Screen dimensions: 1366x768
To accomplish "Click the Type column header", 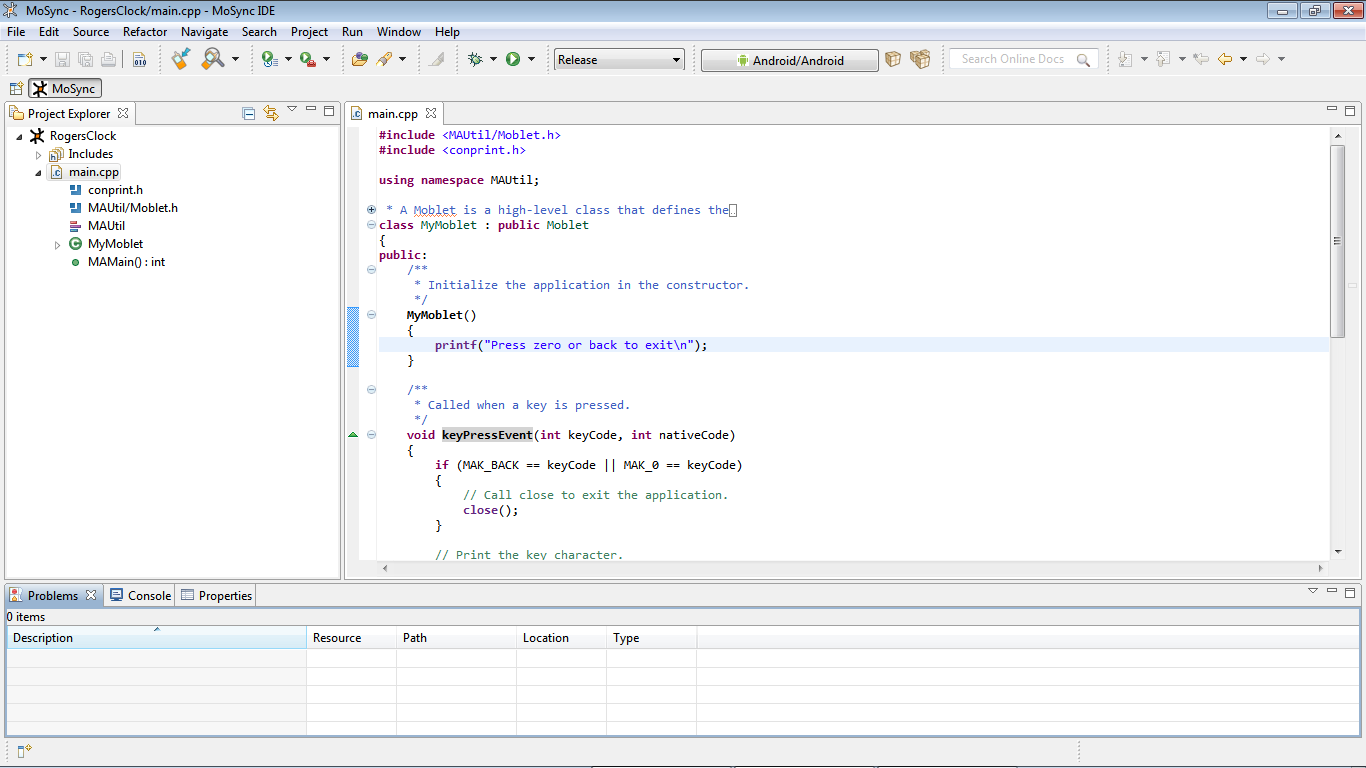I will tap(651, 638).
